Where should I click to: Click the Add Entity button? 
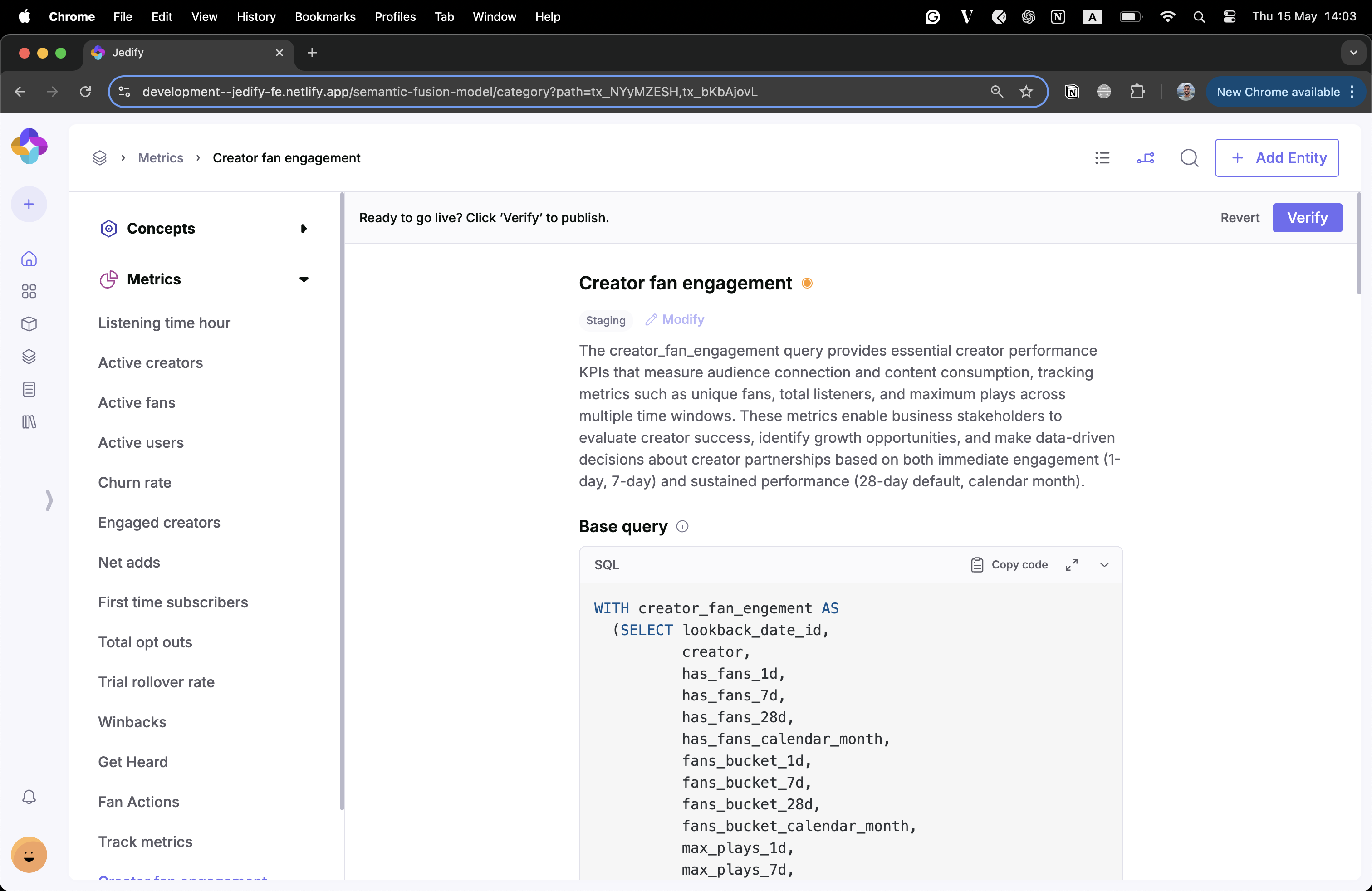click(x=1276, y=158)
